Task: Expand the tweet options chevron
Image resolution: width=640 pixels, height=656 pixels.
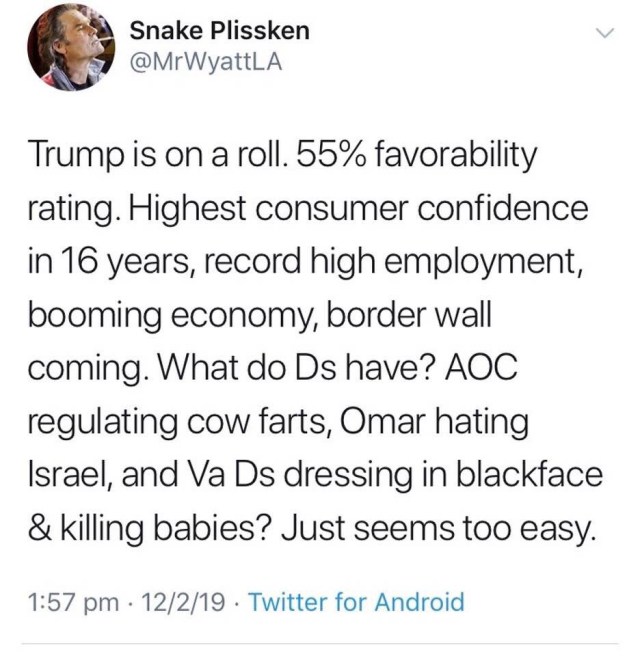Action: click(x=603, y=35)
